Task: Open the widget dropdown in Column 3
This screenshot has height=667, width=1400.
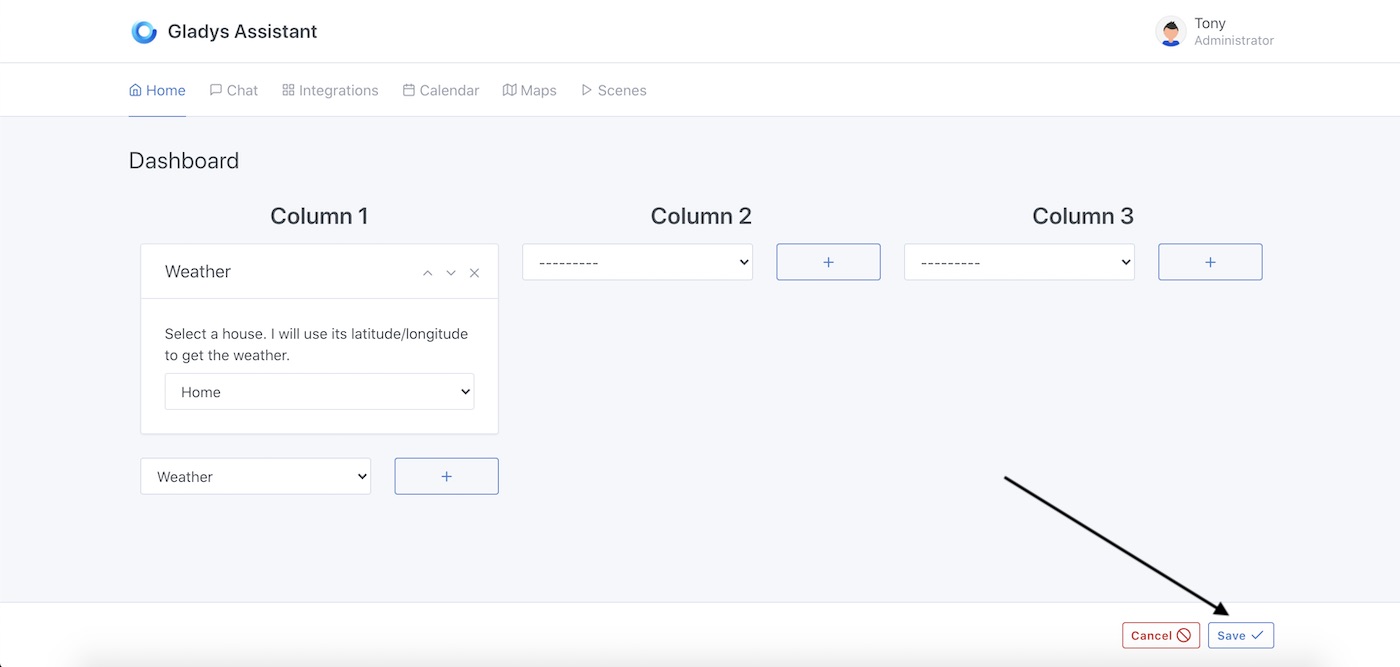Action: 1018,261
